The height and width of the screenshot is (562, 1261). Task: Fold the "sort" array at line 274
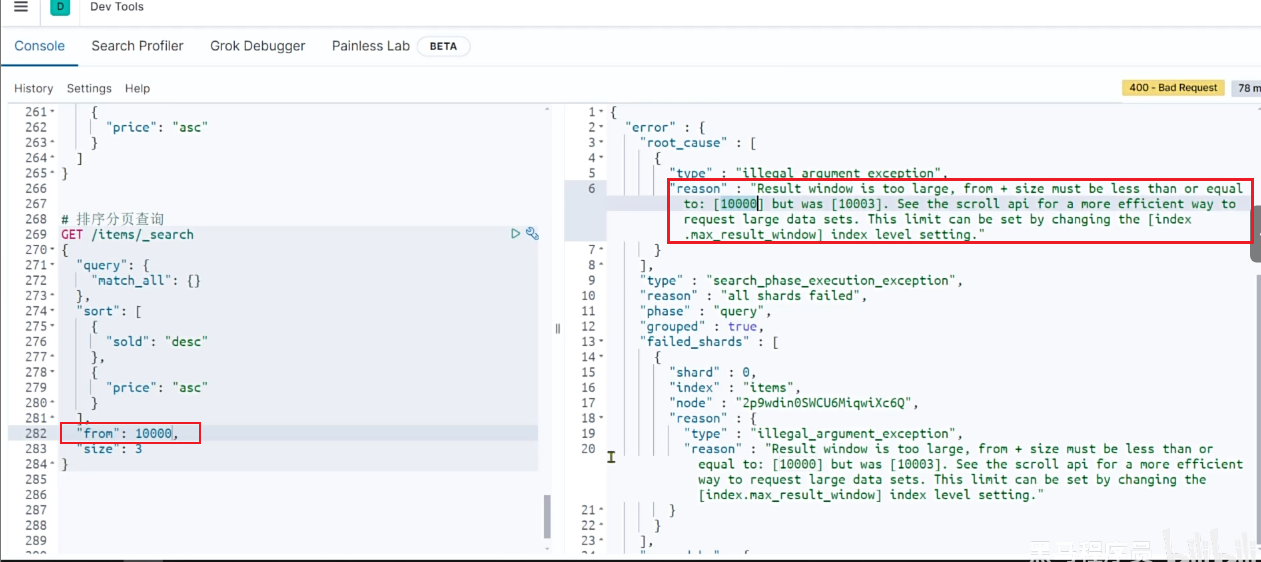point(53,311)
